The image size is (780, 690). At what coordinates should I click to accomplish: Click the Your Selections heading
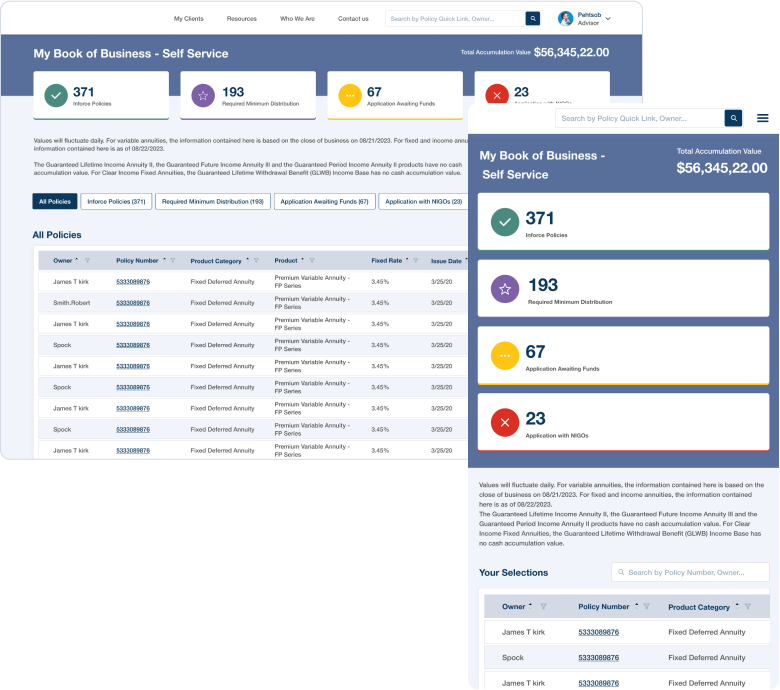coord(513,573)
